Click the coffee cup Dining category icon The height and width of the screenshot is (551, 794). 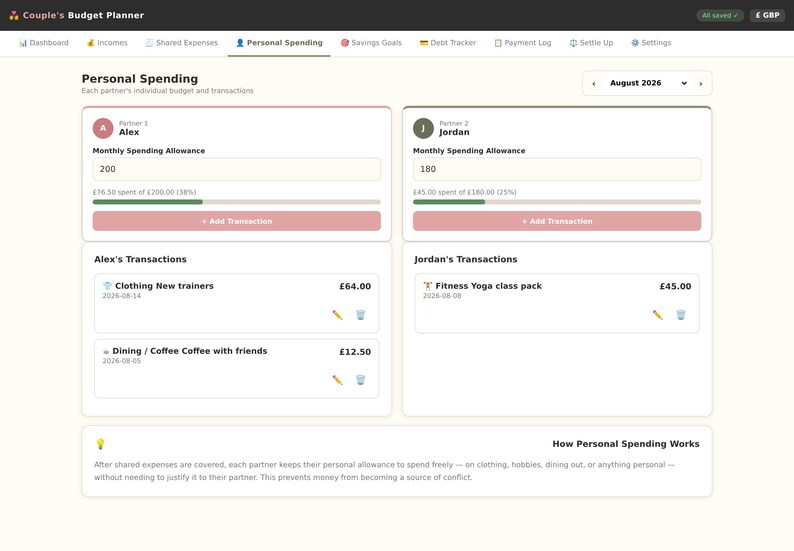click(x=106, y=351)
